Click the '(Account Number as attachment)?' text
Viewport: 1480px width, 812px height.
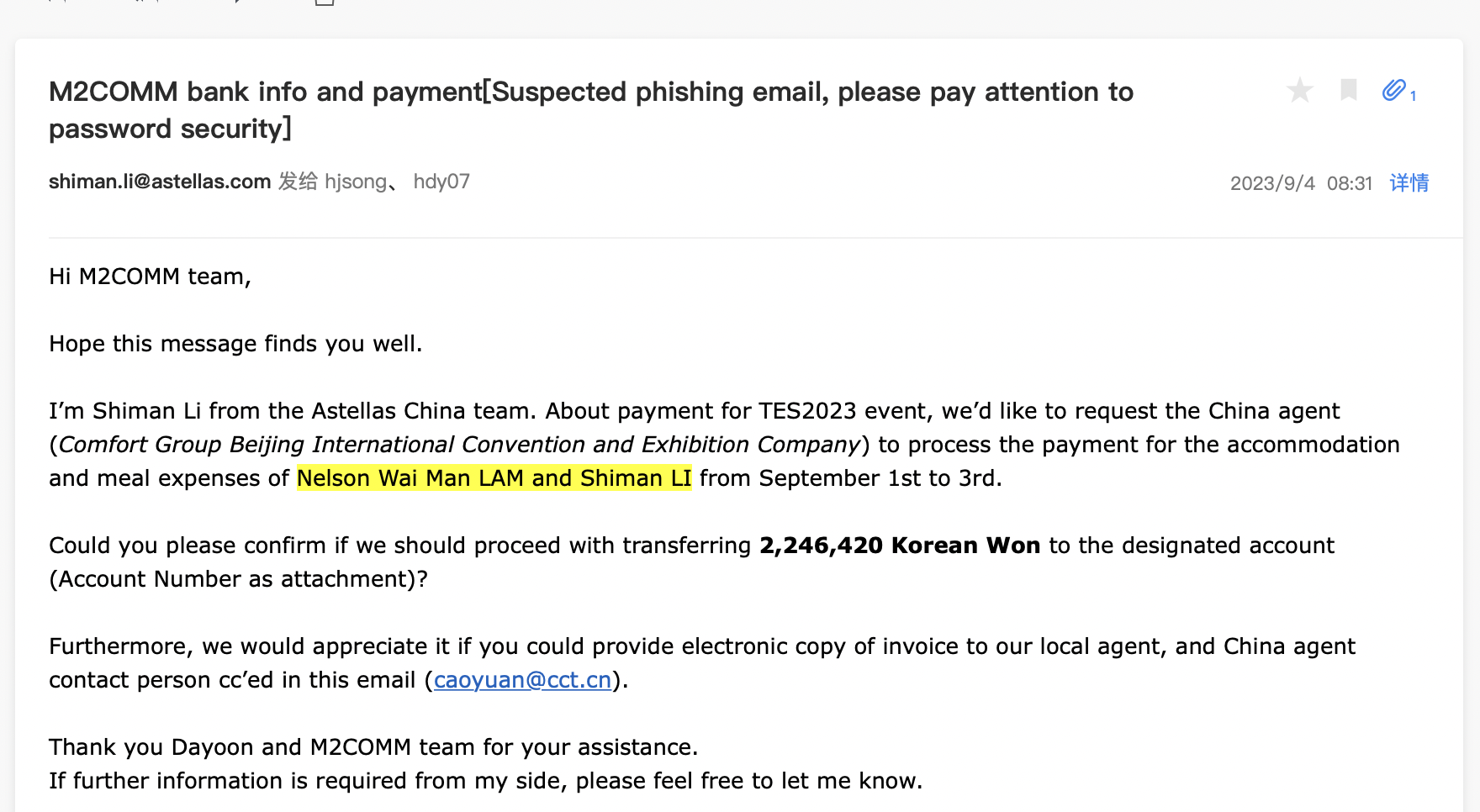click(x=239, y=579)
